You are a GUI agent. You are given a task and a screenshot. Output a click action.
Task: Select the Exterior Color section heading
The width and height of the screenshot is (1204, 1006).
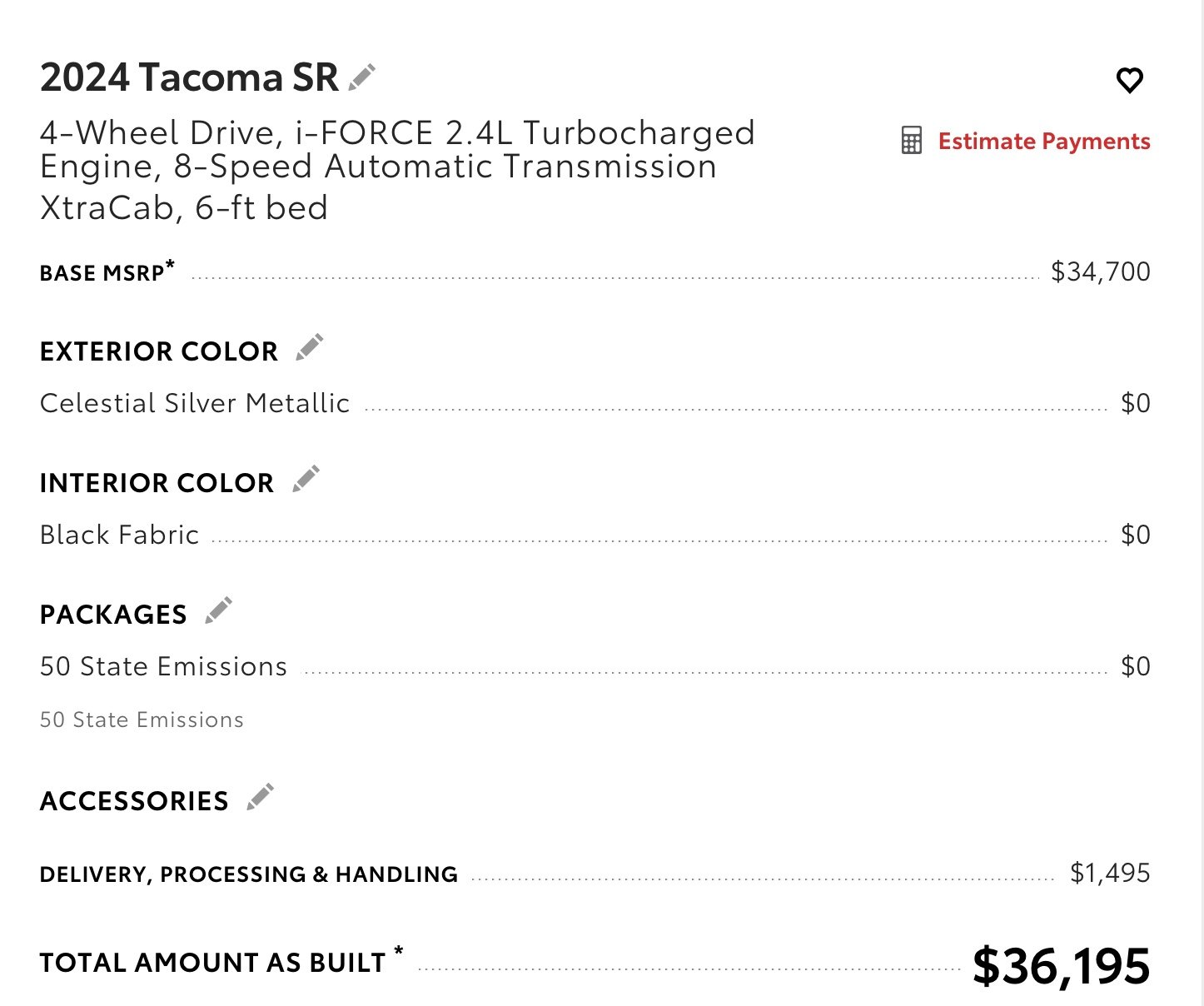pos(159,351)
